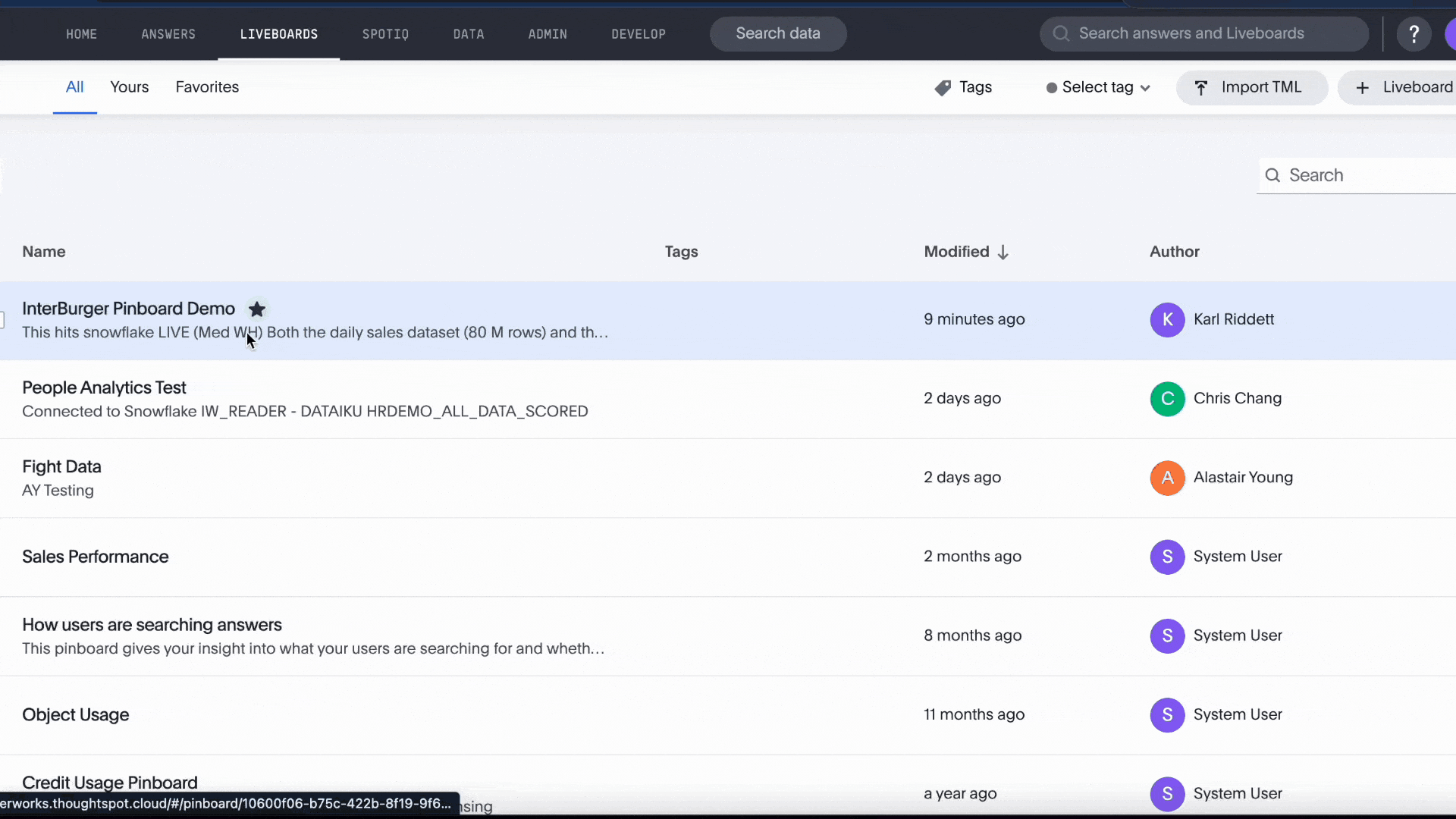Tick the InterBurger Pinboard Demo row checkbox
The width and height of the screenshot is (1456, 819).
(2, 320)
